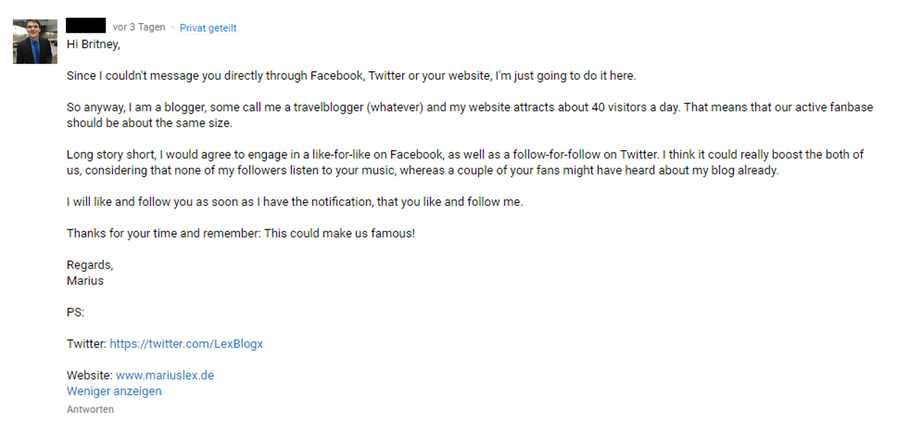
Task: Click the 'Marius' signature text
Action: [85, 281]
